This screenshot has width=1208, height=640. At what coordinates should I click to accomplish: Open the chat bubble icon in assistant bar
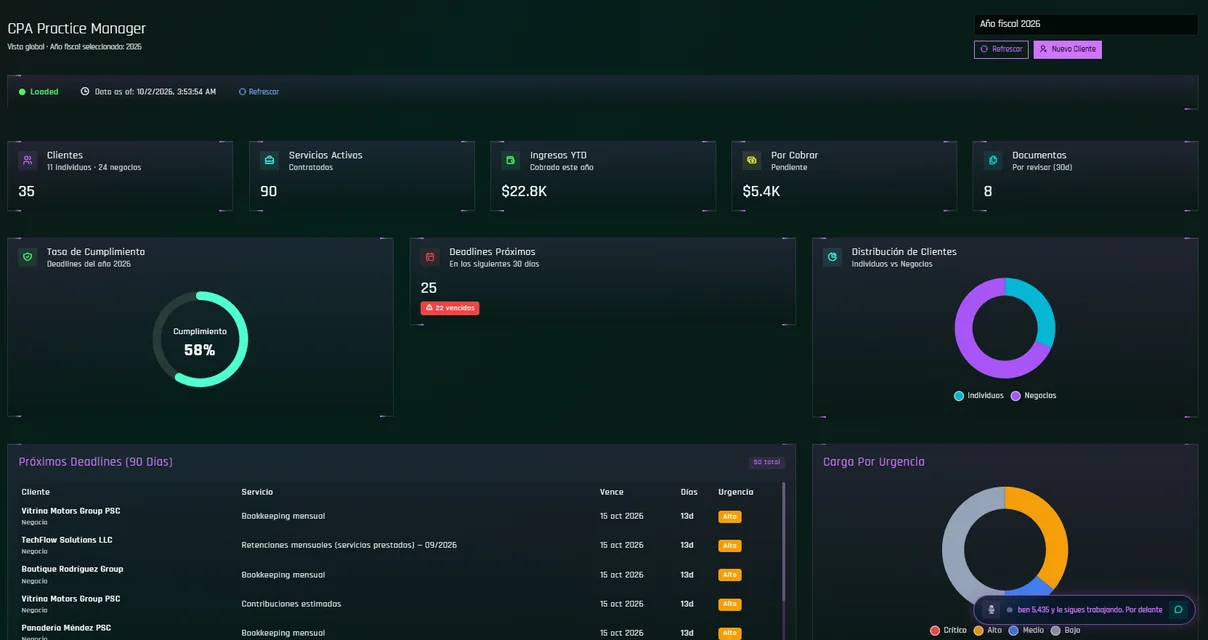click(1179, 609)
